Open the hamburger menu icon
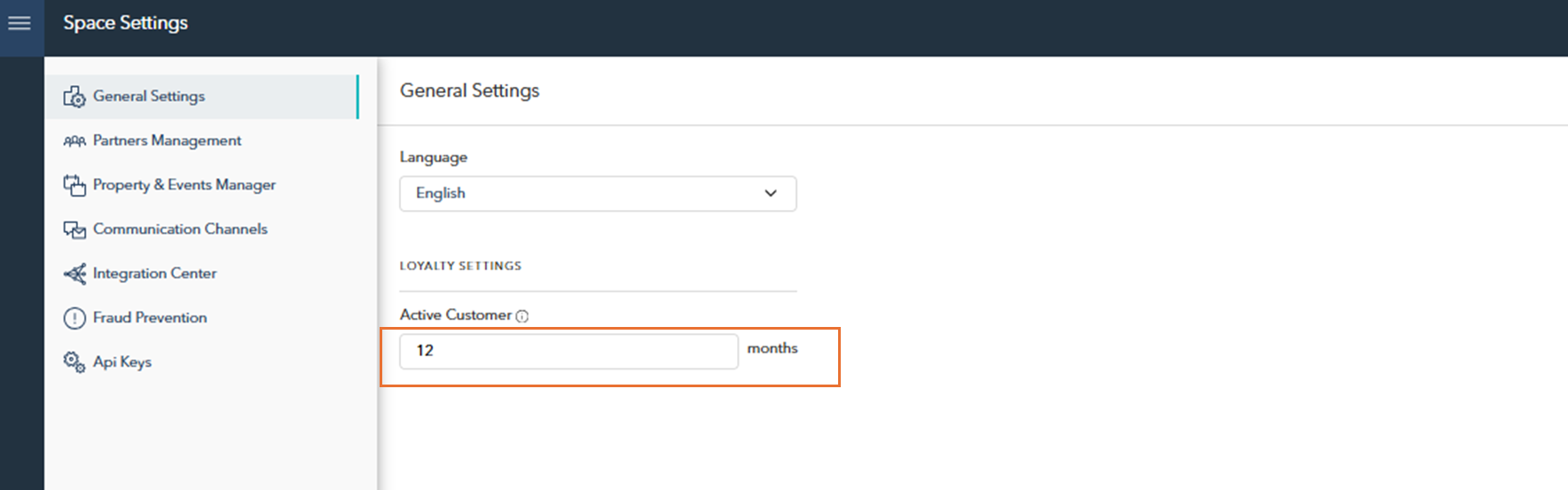 click(x=20, y=24)
